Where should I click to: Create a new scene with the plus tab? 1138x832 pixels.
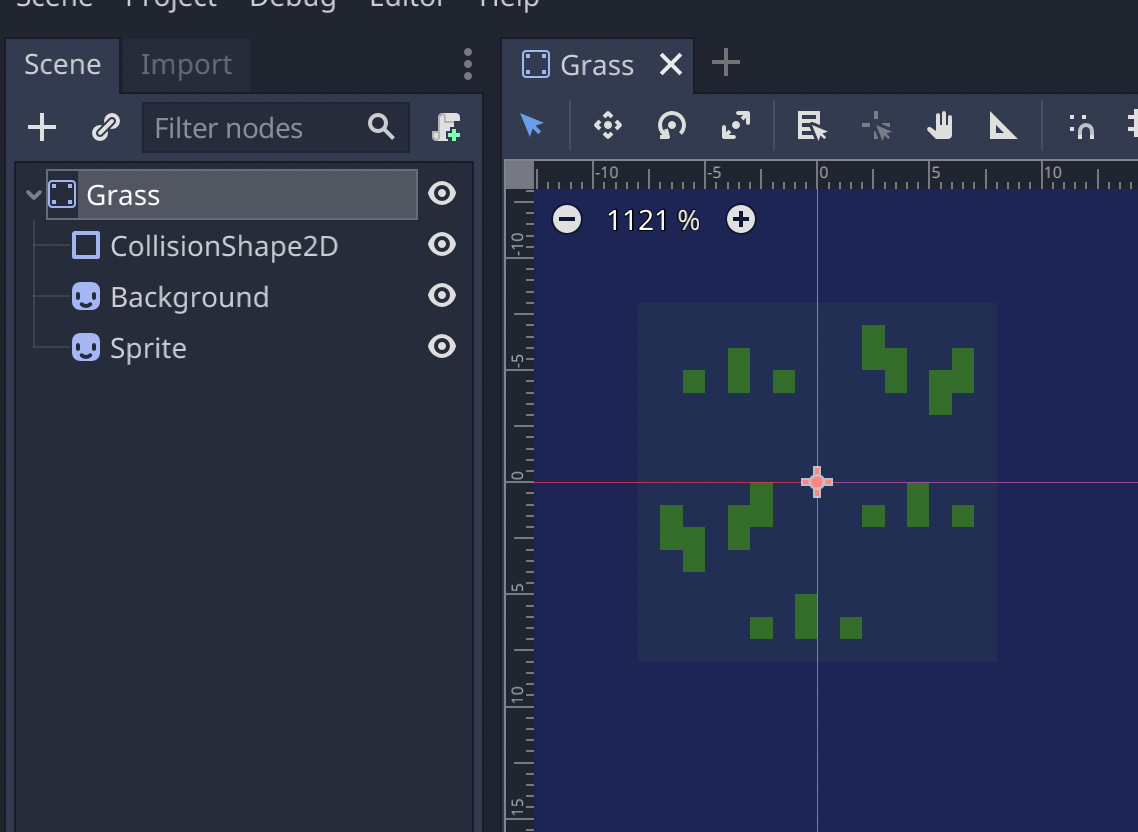coord(724,64)
